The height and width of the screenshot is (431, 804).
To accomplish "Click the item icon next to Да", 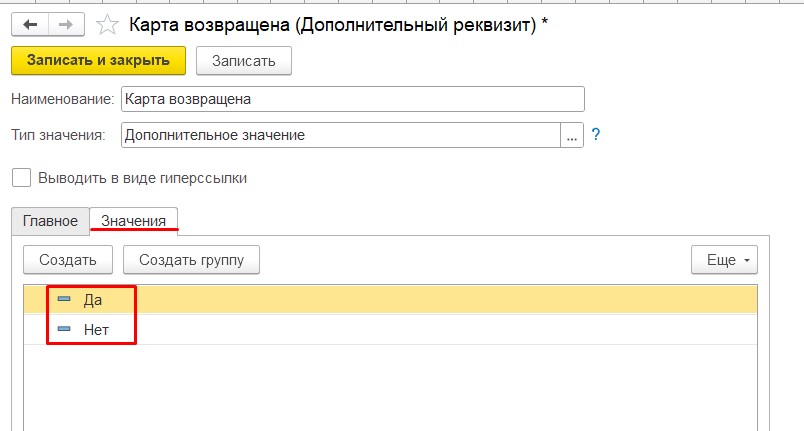I will [x=64, y=299].
